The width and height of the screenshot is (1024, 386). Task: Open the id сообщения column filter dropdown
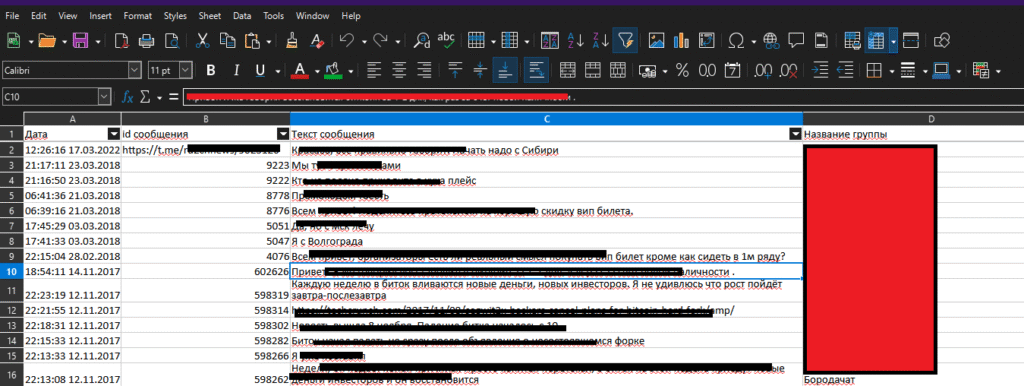click(283, 134)
